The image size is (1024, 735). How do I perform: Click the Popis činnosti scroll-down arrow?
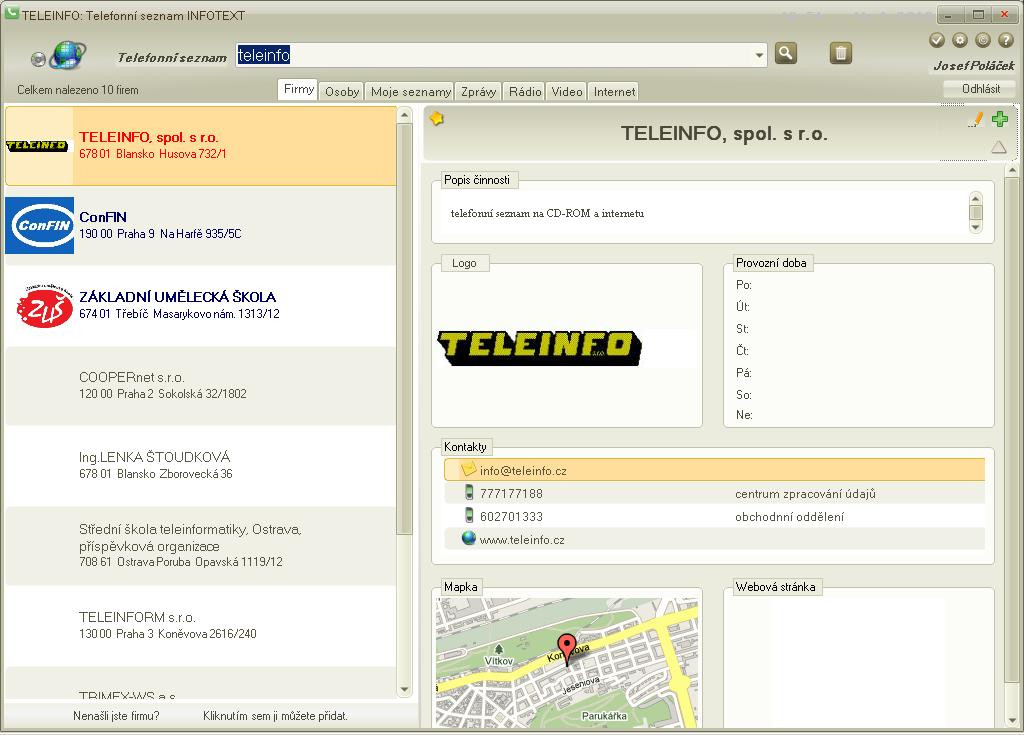coord(976,227)
